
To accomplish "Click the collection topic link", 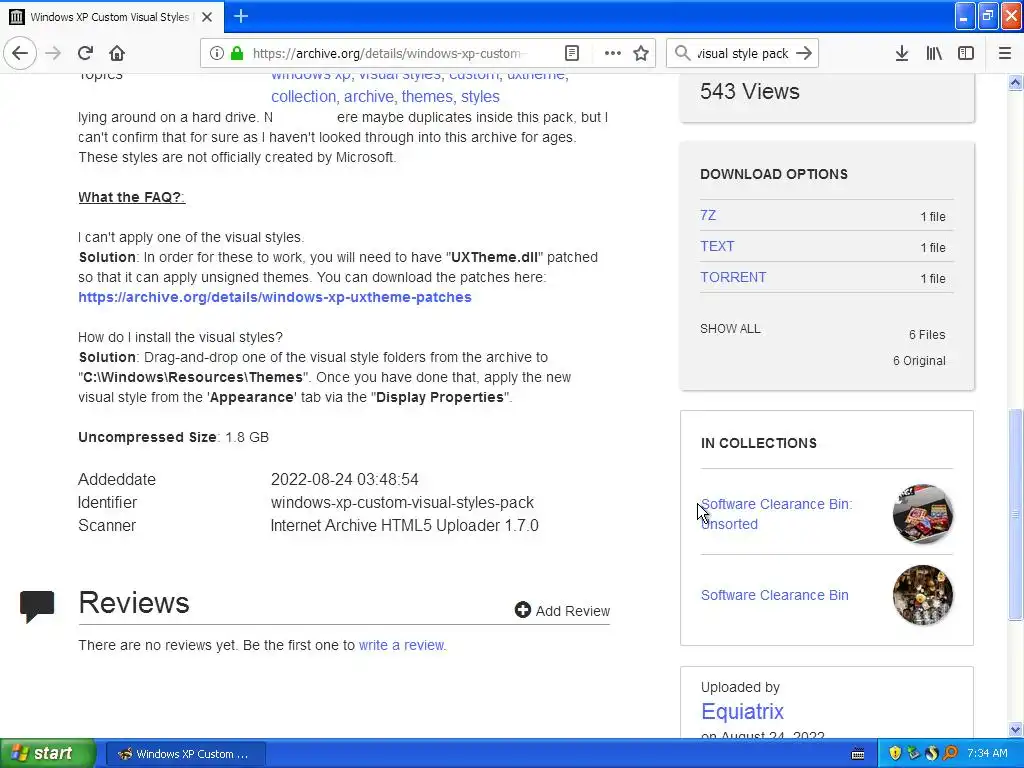I will pos(303,97).
